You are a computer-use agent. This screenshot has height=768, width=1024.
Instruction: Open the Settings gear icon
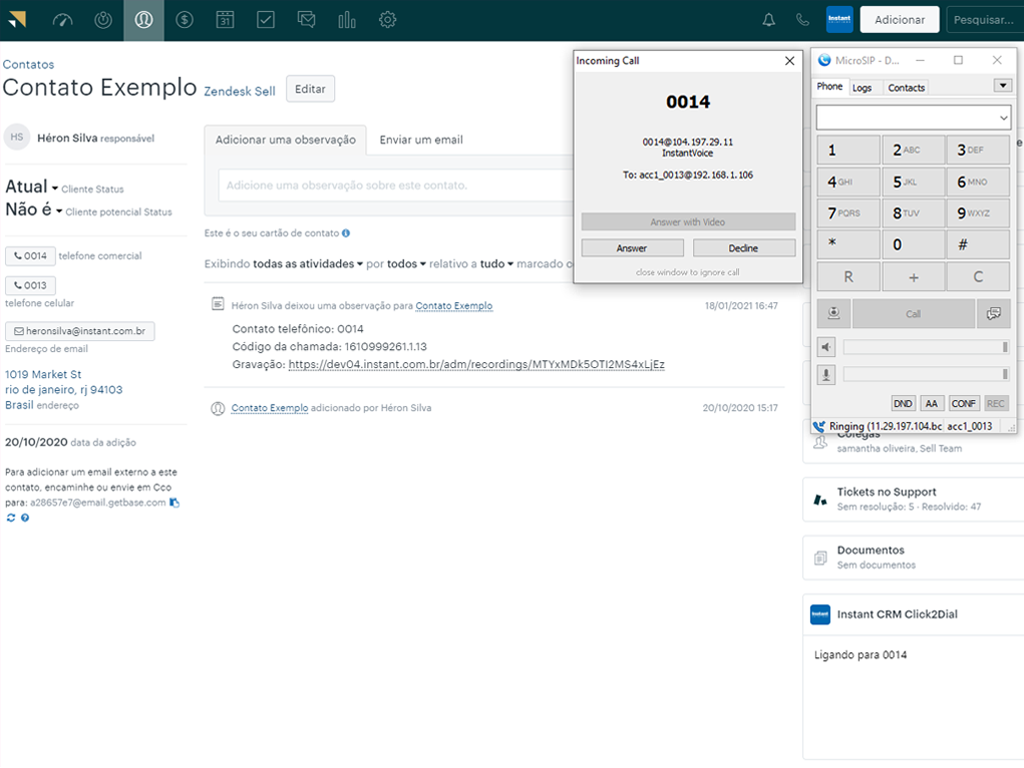[x=388, y=20]
